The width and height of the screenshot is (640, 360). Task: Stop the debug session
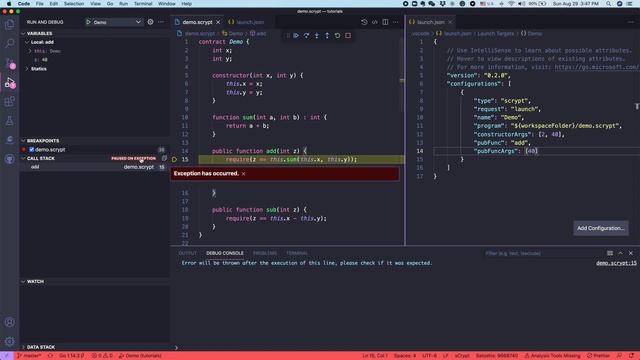point(348,36)
